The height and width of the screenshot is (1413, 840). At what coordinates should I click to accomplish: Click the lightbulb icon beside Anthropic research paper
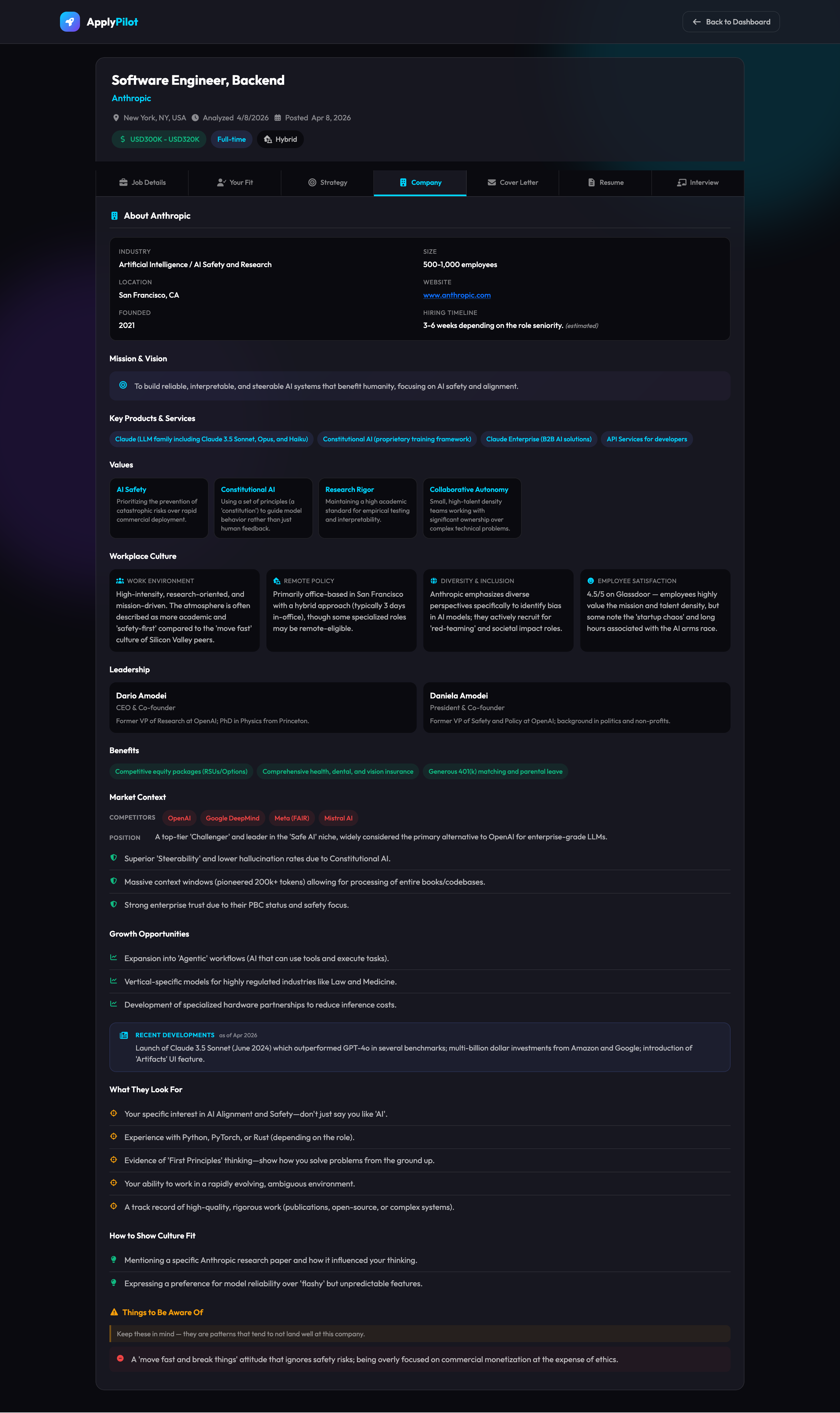(x=114, y=1260)
